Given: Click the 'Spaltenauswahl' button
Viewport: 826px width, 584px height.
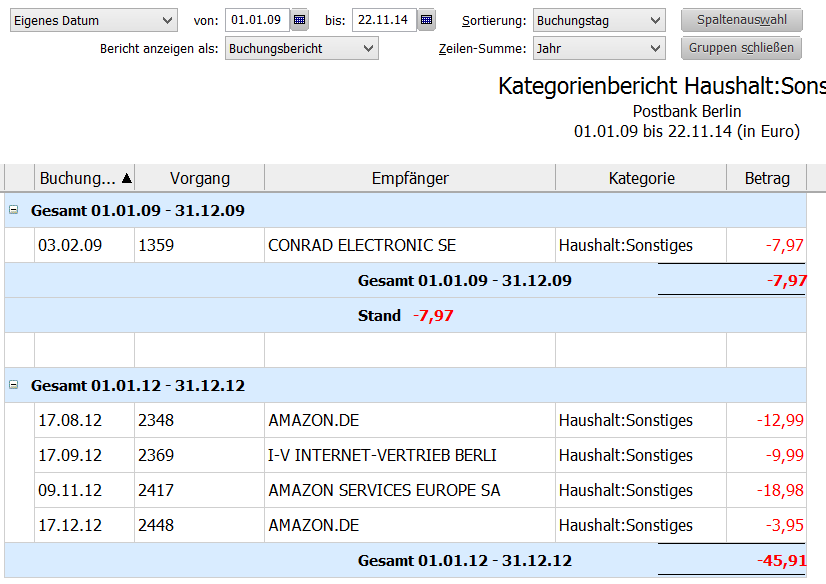Looking at the screenshot, I should pyautogui.click(x=741, y=20).
